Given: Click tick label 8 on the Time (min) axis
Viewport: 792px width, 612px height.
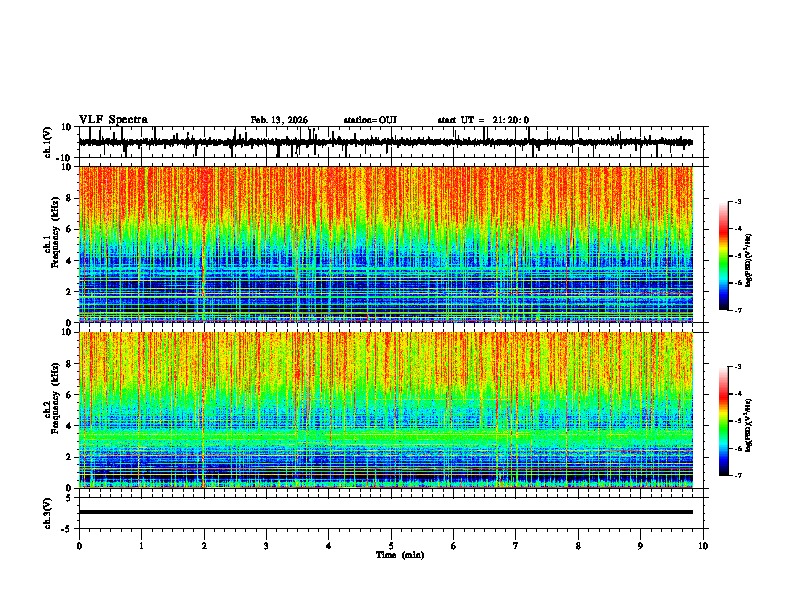Looking at the screenshot, I should (x=578, y=546).
